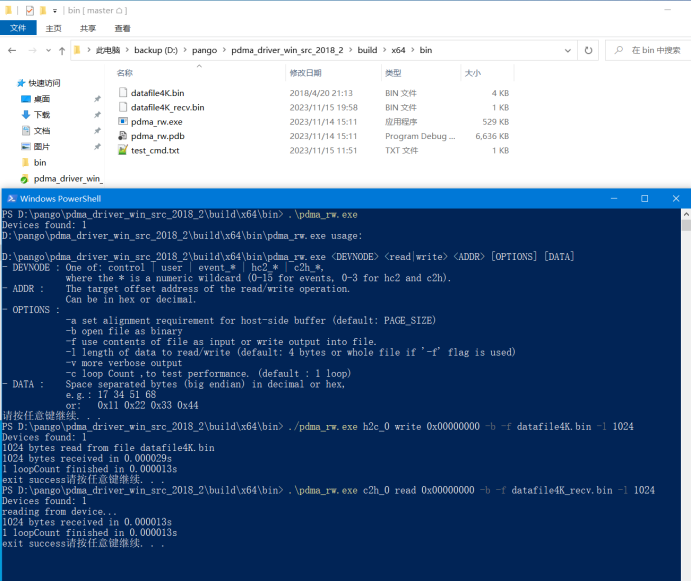The height and width of the screenshot is (582, 692).
Task: Open pdma_driver_win folder in sidebar
Action: (68, 178)
